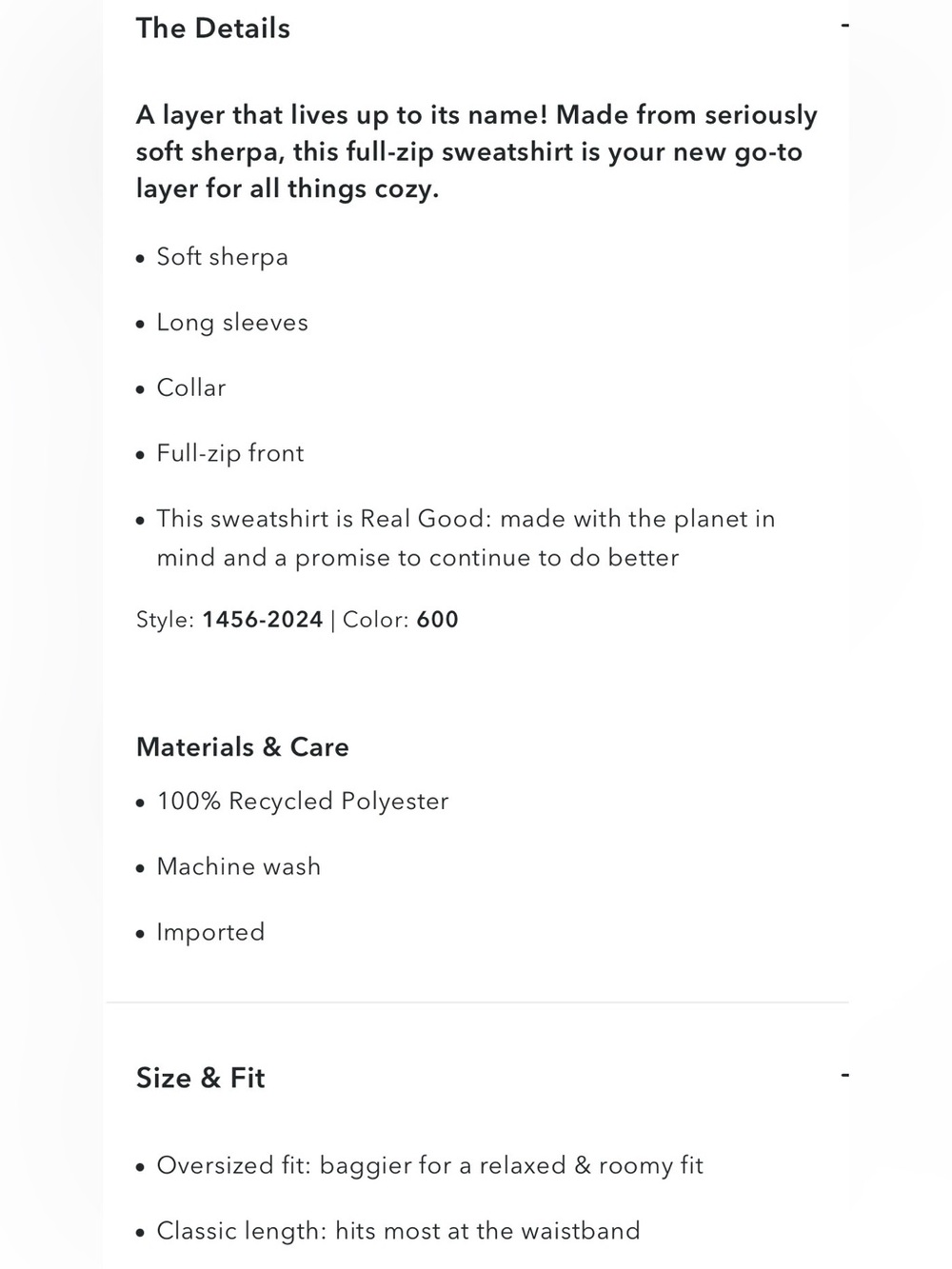Screen dimensions: 952x1269
Task: Collapse the Size & Fit minus icon
Action: (x=844, y=1076)
